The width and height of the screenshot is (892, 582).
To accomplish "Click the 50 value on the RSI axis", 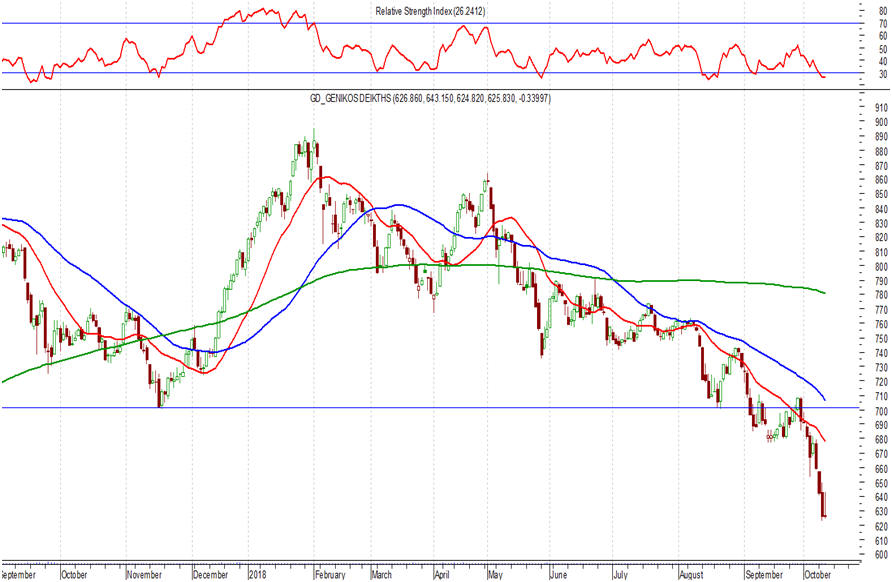I will coord(883,49).
